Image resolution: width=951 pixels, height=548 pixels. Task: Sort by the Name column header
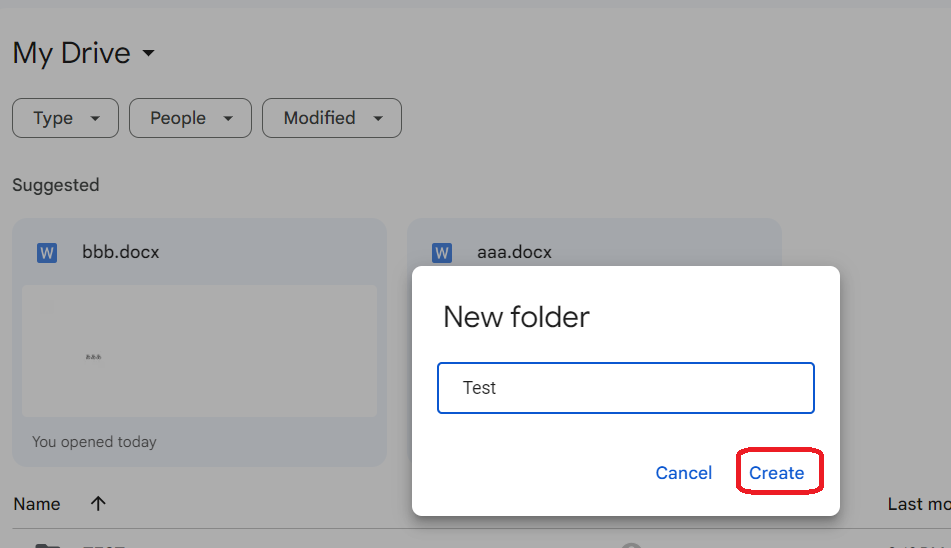point(37,504)
